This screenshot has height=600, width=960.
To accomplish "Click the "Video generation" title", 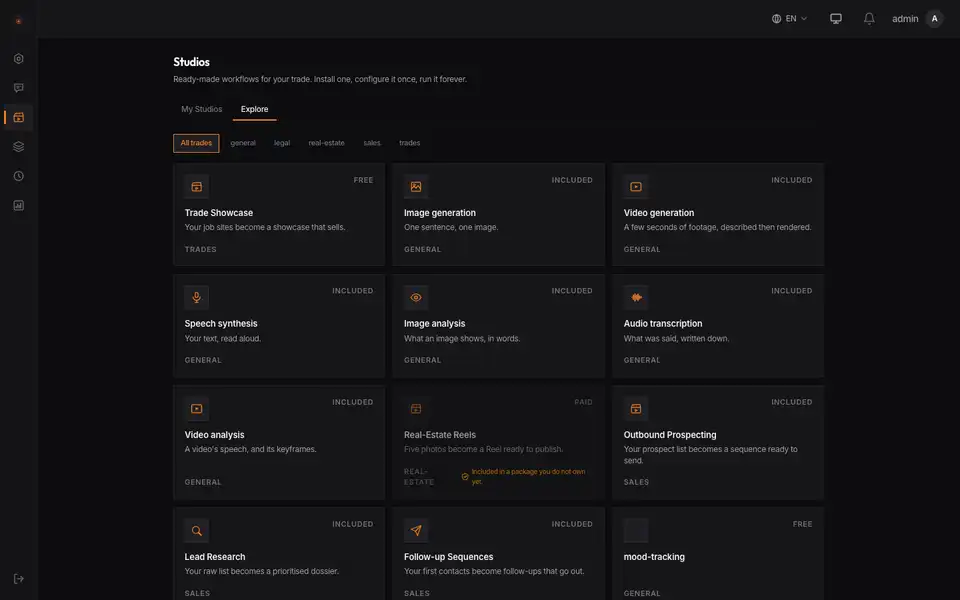I will point(659,213).
